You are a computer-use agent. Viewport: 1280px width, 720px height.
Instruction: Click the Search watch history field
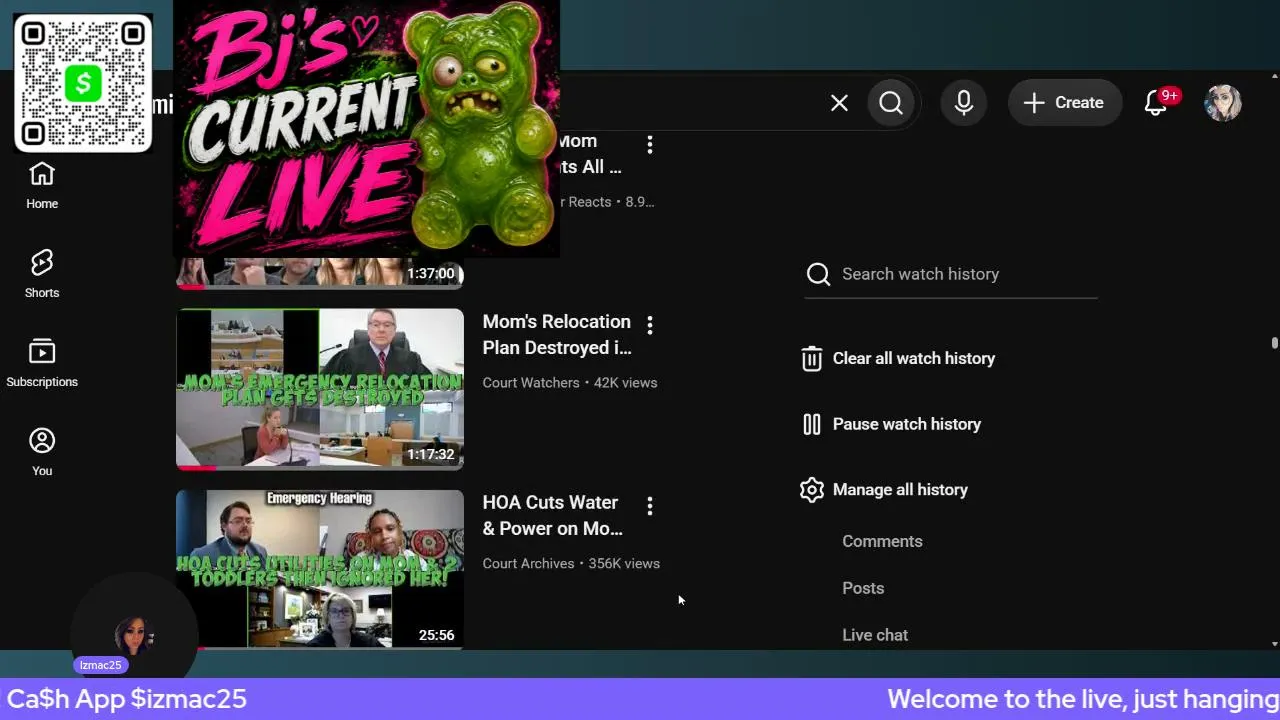(951, 274)
